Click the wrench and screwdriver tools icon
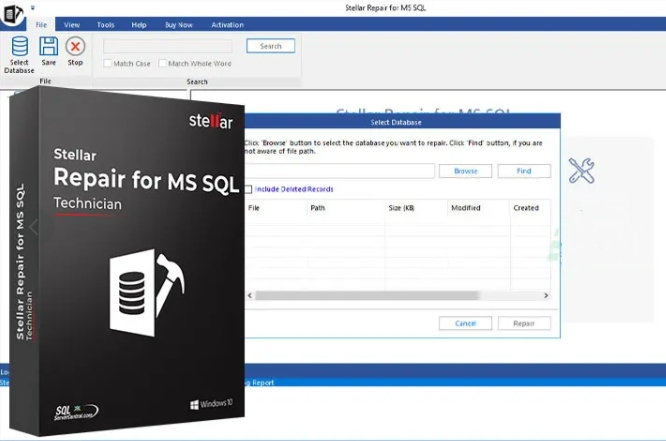666x441 pixels. click(581, 170)
